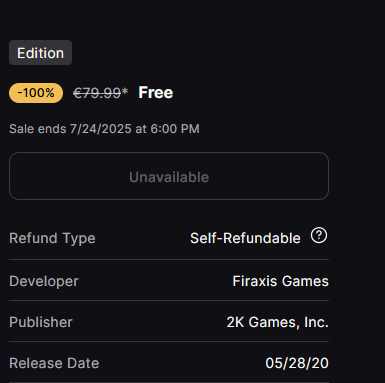Click the Free price label

pos(156,92)
